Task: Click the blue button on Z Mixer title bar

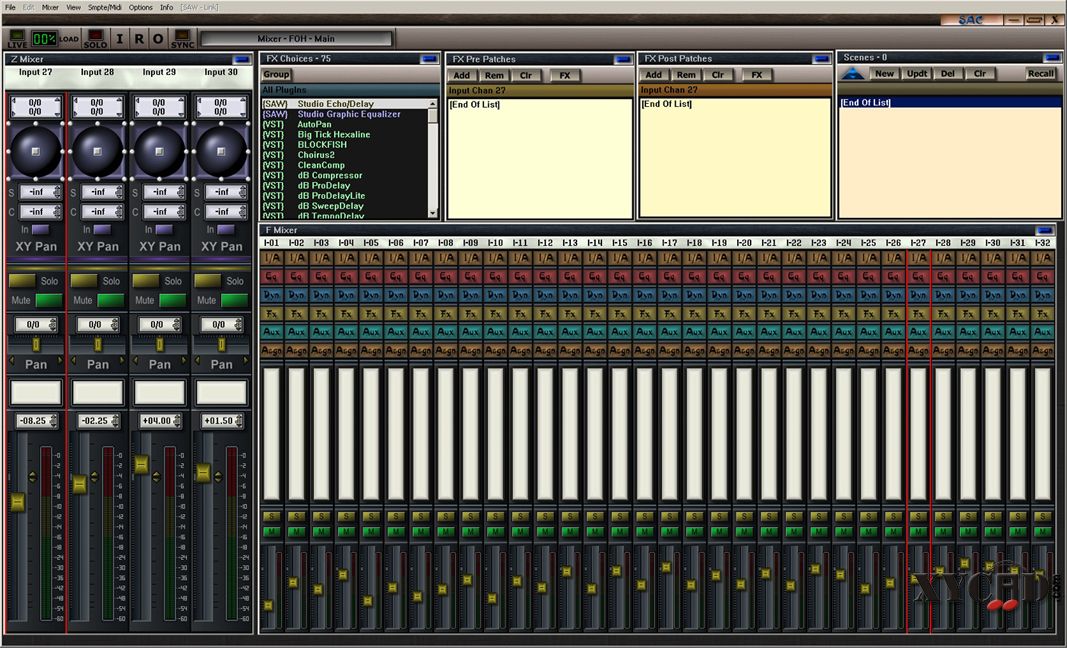Action: (242, 59)
